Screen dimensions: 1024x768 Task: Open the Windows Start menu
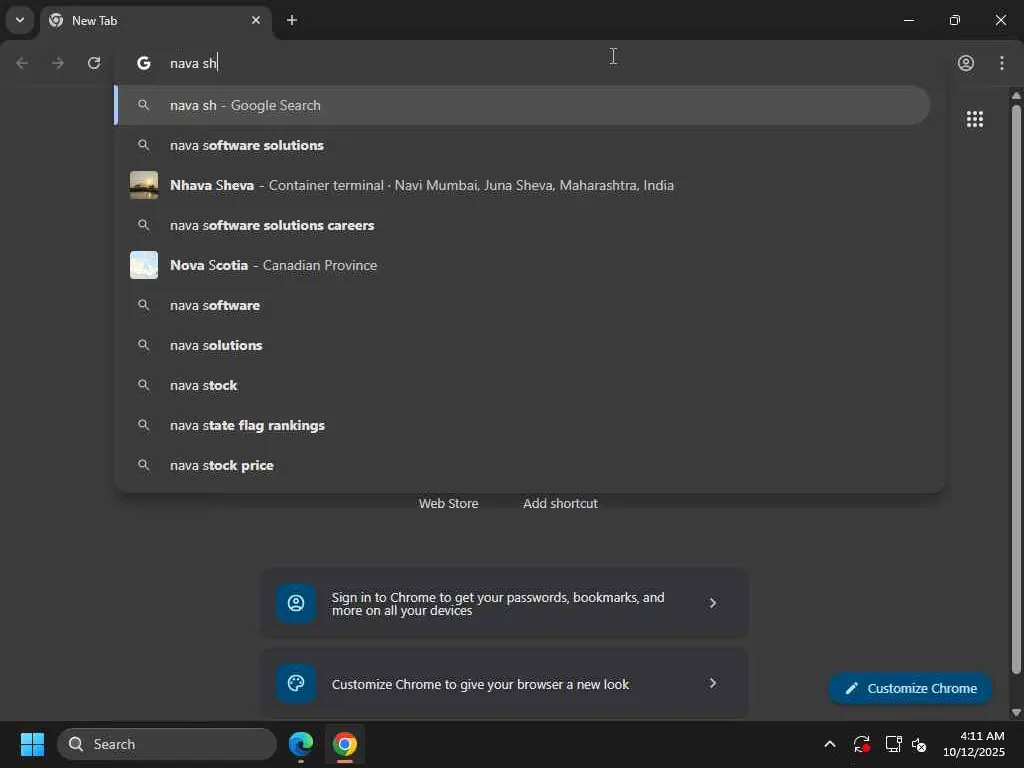[x=32, y=744]
